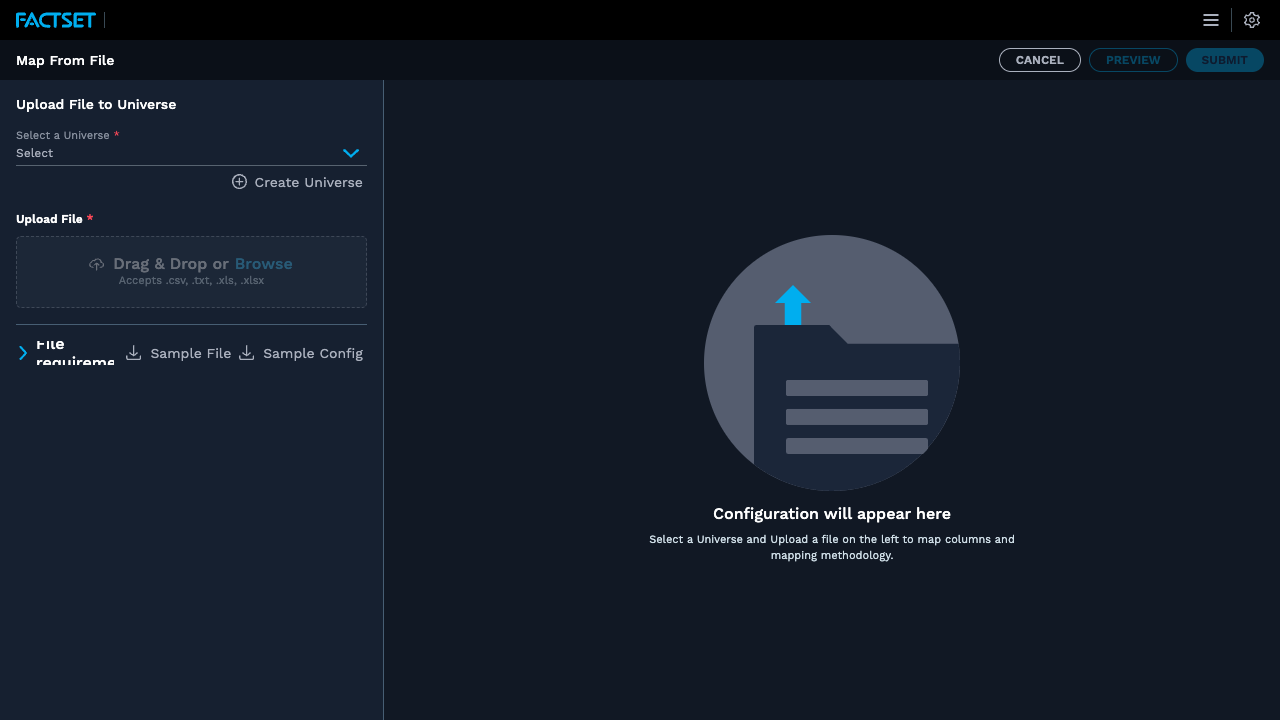Open the Select a Universe dropdown
Image resolution: width=1280 pixels, height=720 pixels.
[191, 153]
